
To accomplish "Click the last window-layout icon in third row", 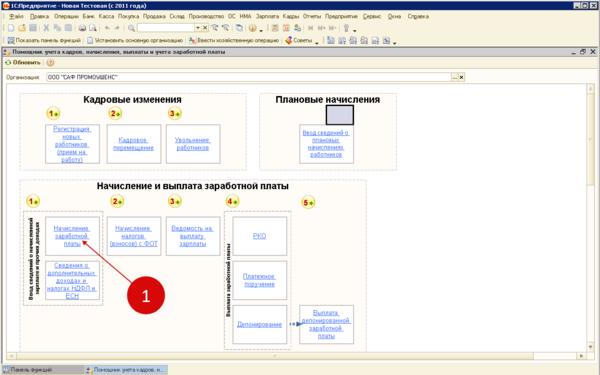I will pyautogui.click(x=386, y=40).
